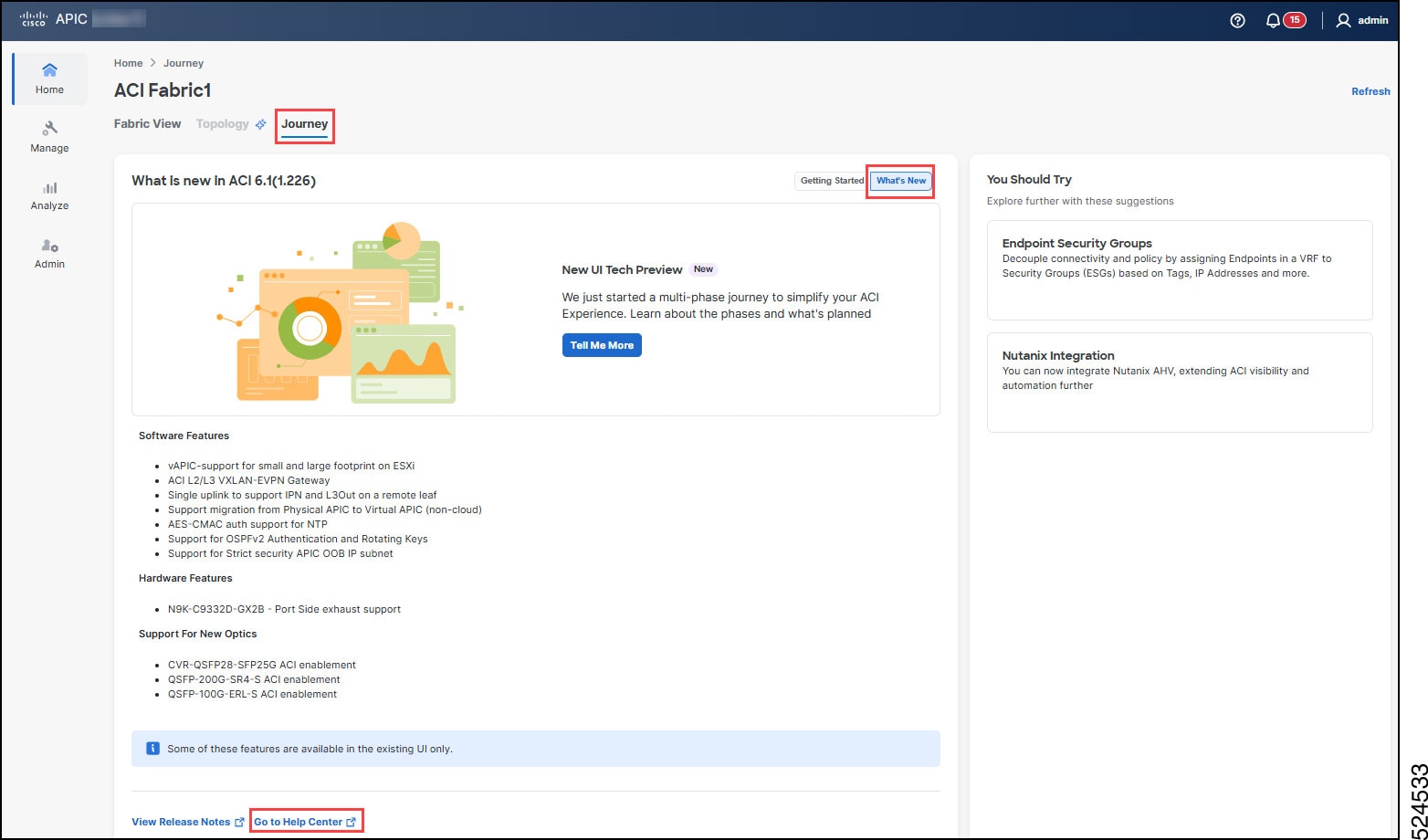1428x840 pixels.
Task: Click the info icon in the blue banner
Action: 153,749
